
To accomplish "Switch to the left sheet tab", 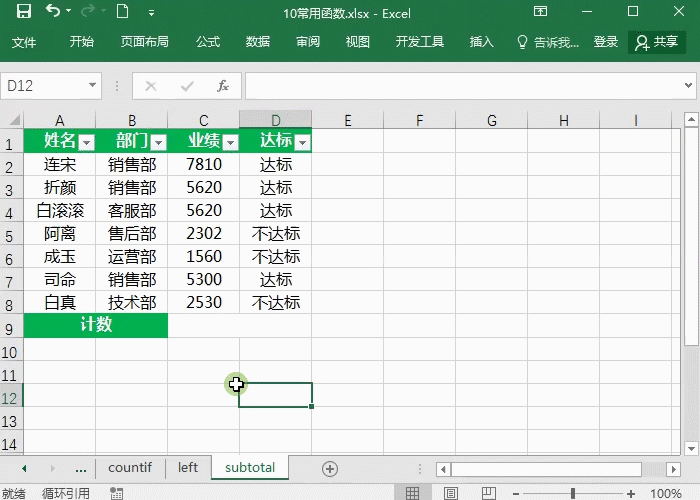I will [188, 467].
